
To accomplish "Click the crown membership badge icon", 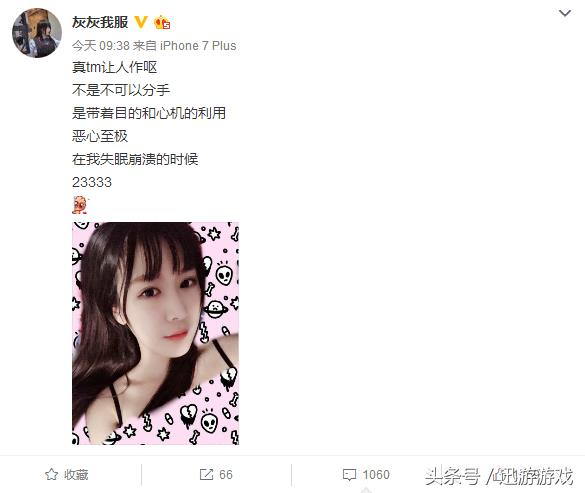I will coord(162,22).
